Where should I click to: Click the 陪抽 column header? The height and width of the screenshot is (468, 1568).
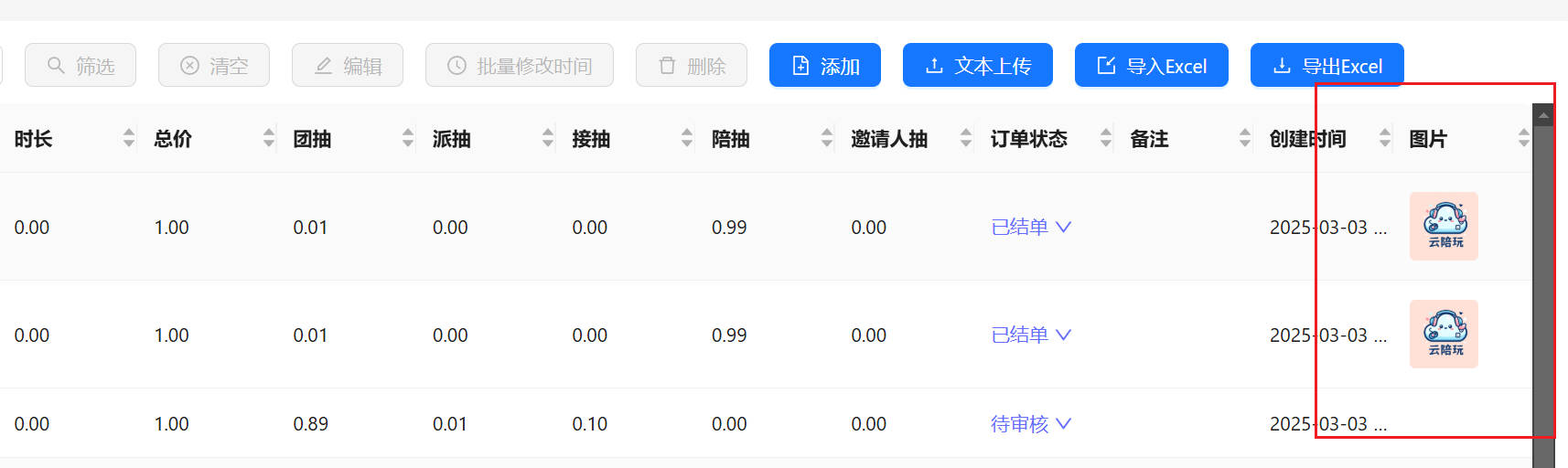[731, 139]
